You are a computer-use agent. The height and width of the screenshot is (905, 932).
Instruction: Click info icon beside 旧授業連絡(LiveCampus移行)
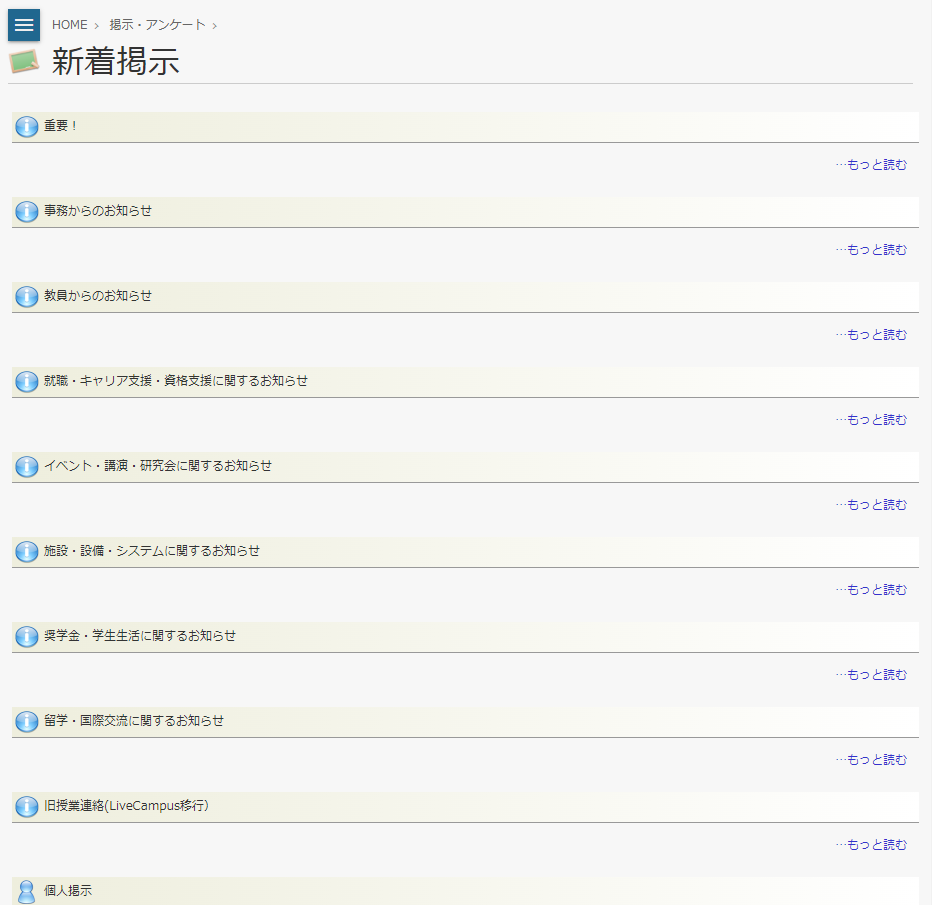27,806
